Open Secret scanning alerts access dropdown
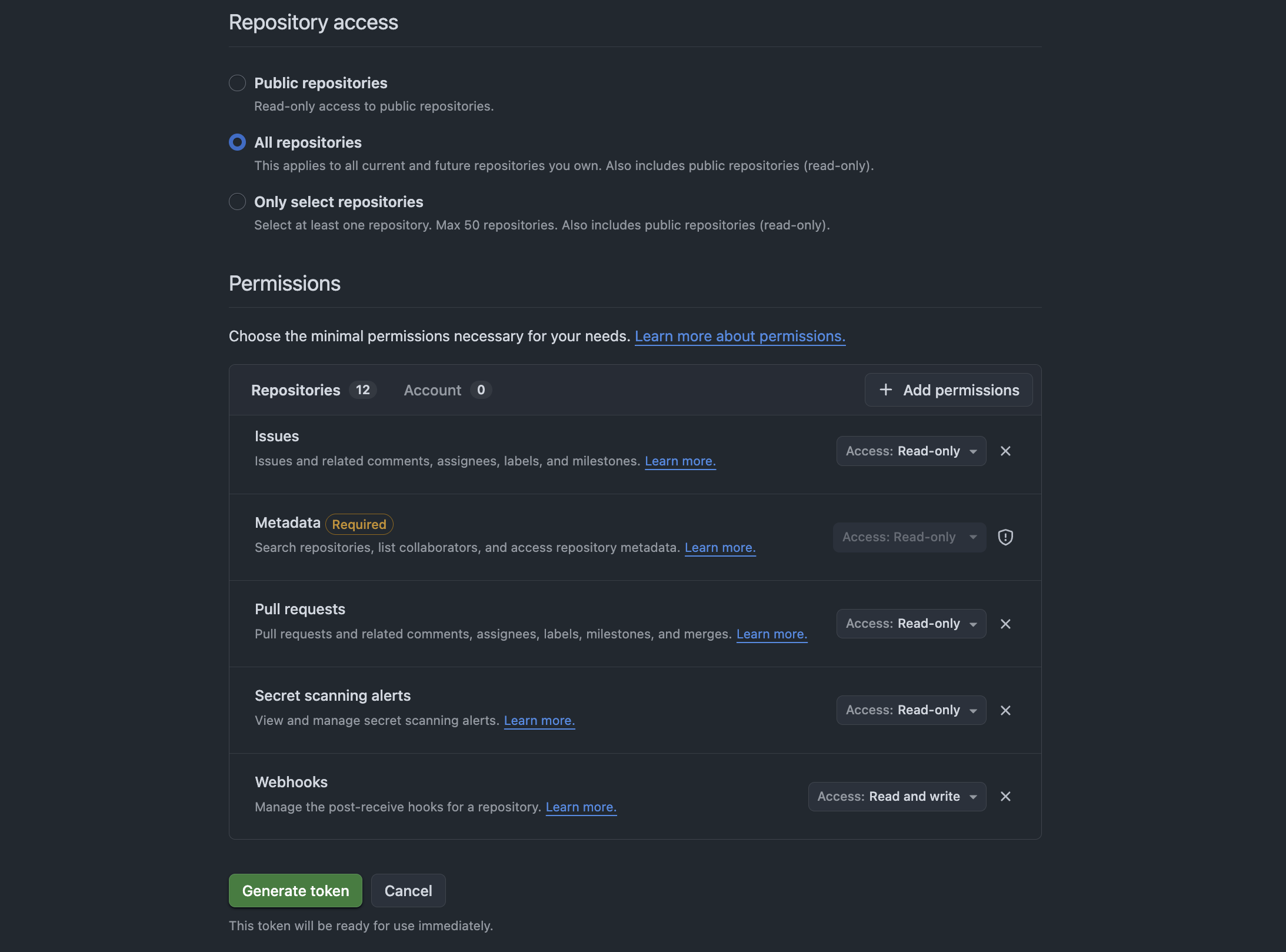This screenshot has height=952, width=1286. point(911,710)
